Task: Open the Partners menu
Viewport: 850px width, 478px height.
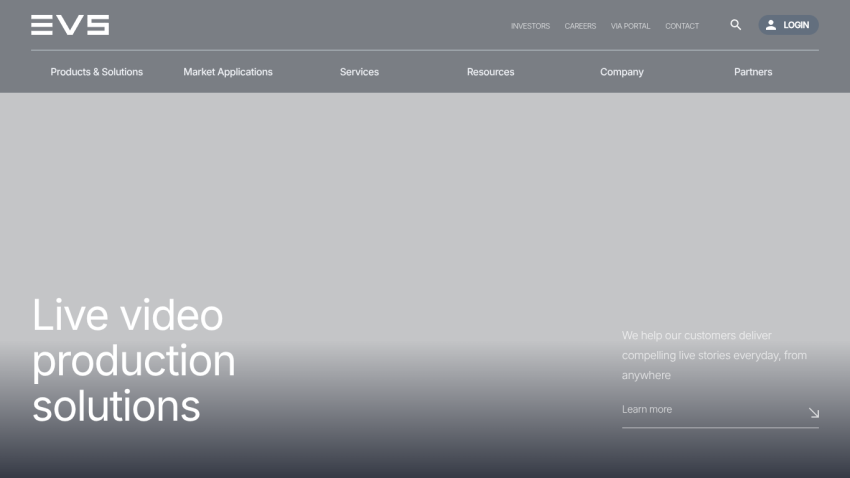Action: coord(753,72)
